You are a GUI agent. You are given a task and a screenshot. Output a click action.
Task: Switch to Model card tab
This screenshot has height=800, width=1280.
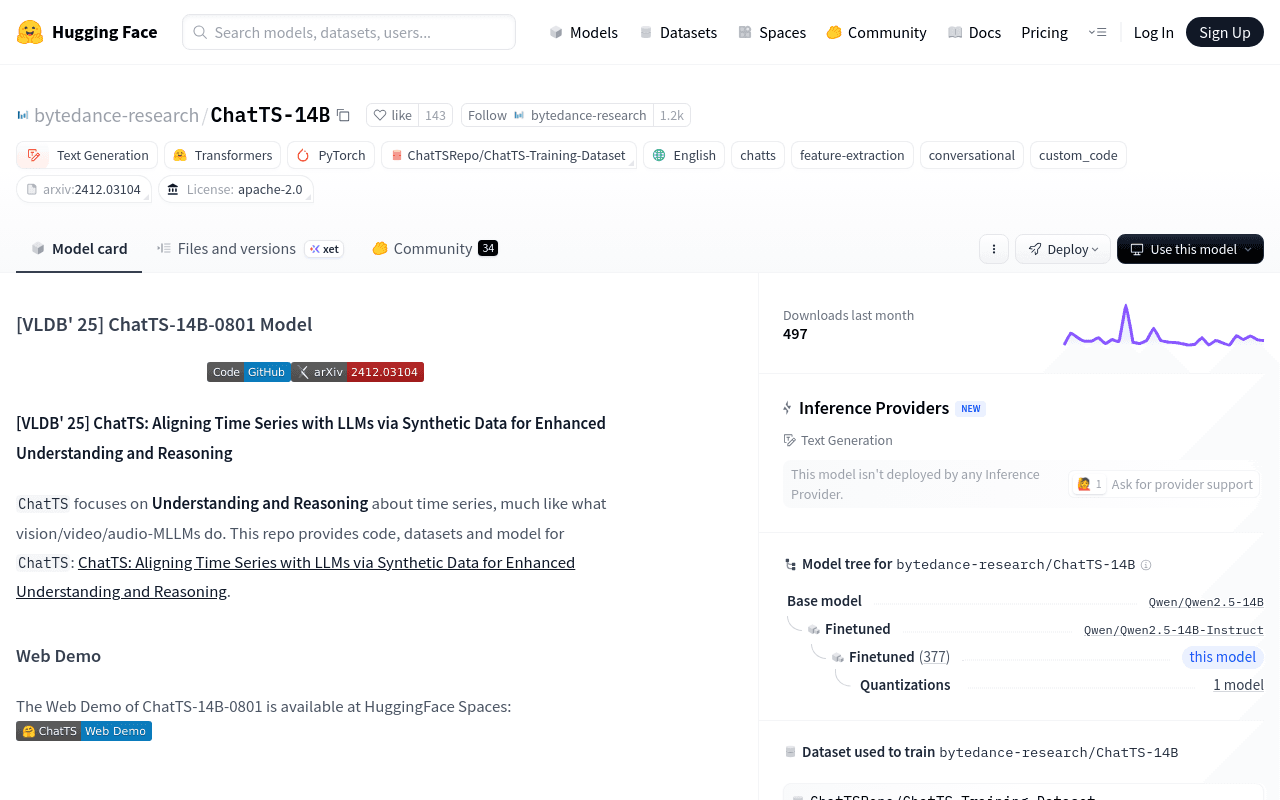[79, 249]
